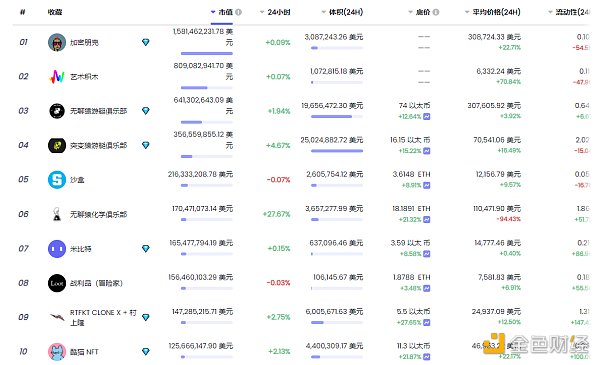Open floor price chart icon for 74 以太币
This screenshot has width=600, height=365.
click(427, 116)
